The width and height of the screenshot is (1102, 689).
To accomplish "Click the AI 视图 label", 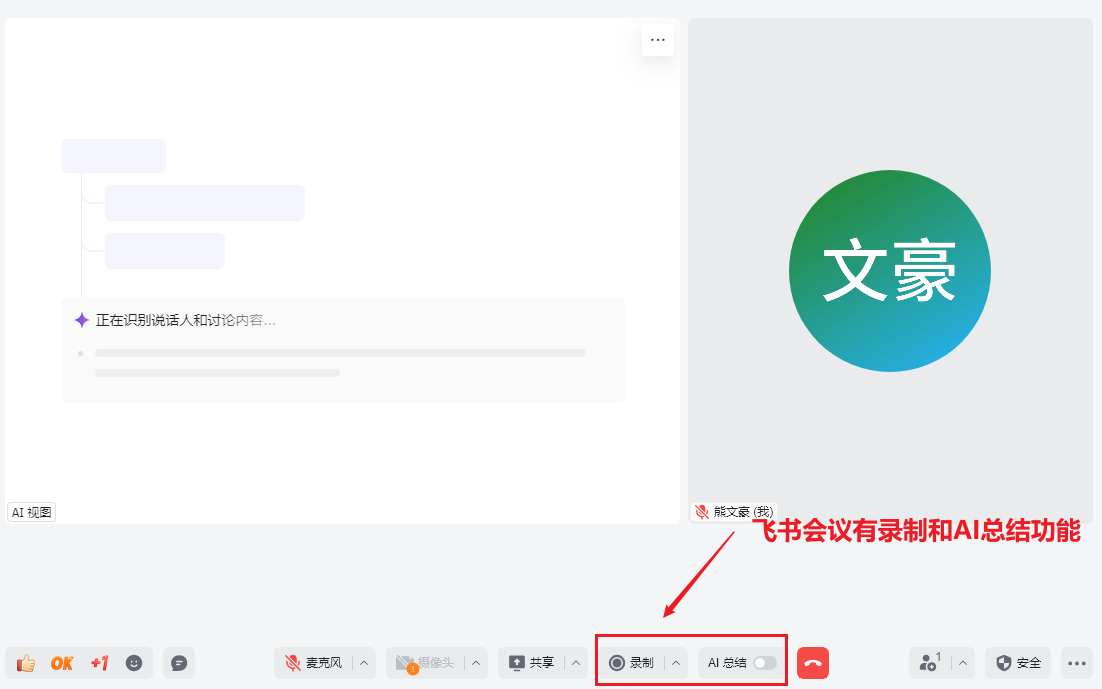I will pos(32,513).
